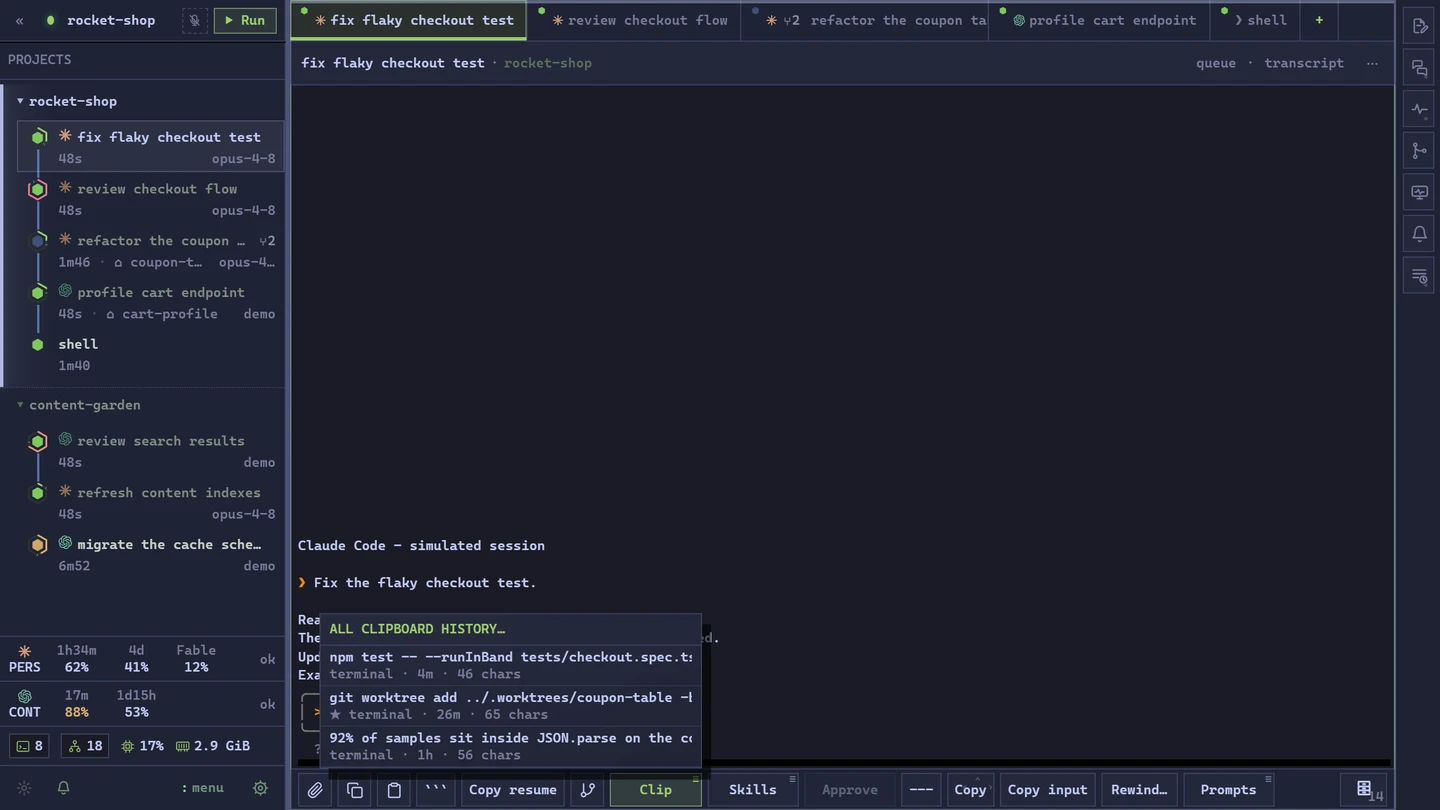Select the 'profile cart endpoint' session in the sidebar
1440x810 pixels.
coord(150,303)
